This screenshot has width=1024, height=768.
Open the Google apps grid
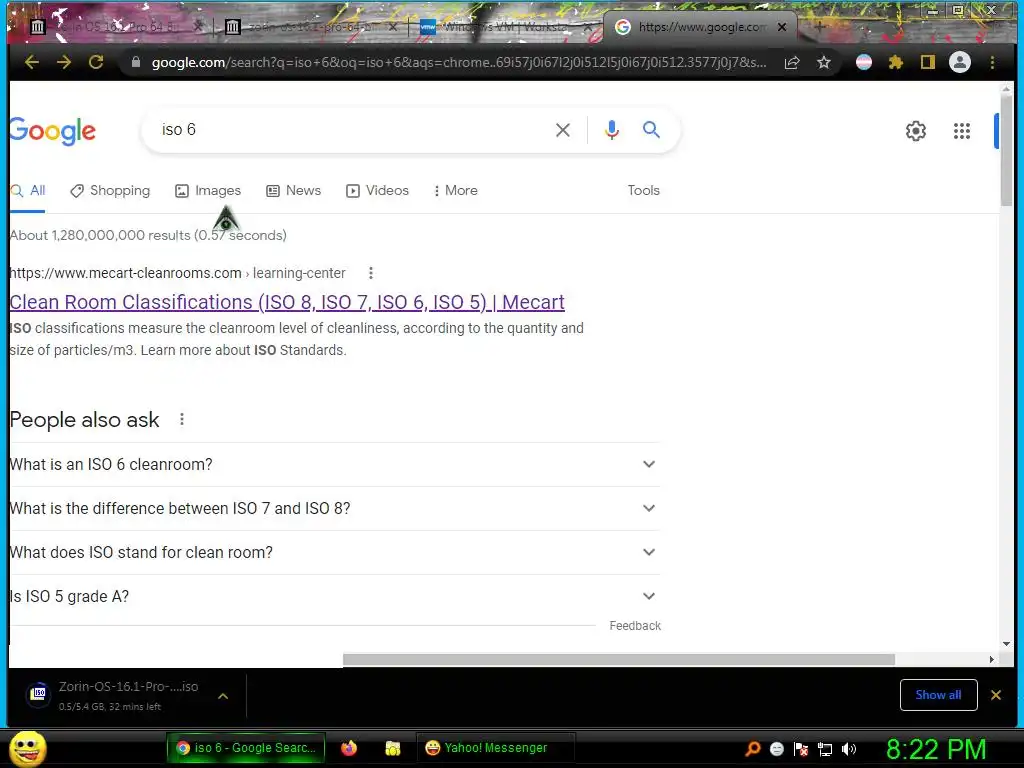961,131
